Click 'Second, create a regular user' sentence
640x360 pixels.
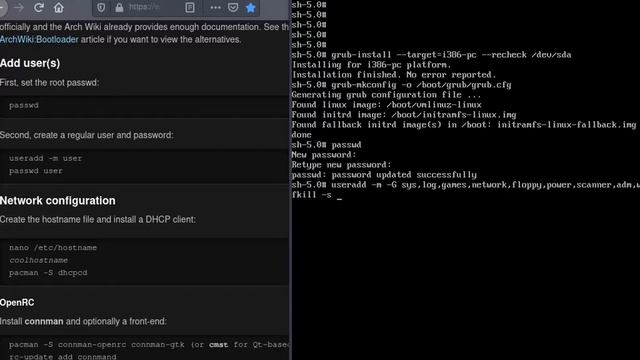pyautogui.click(x=87, y=135)
